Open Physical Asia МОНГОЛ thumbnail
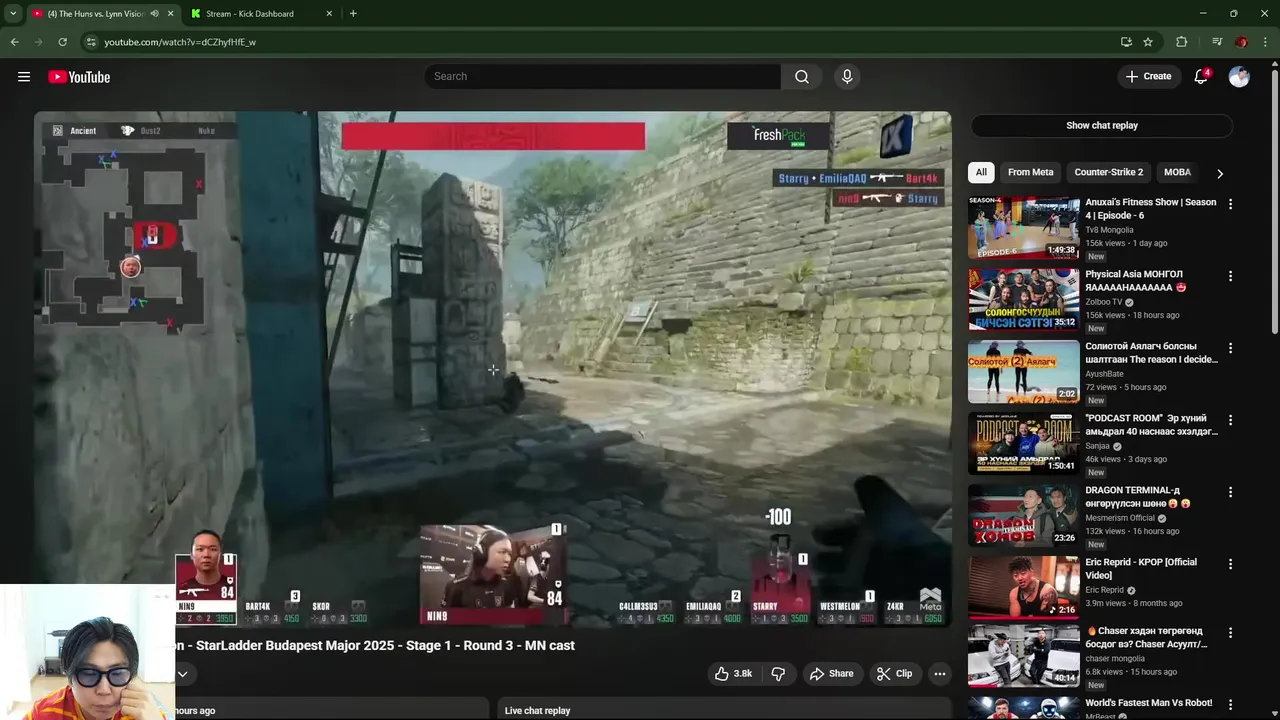Screen dimensions: 1280x720 [x=1023, y=299]
